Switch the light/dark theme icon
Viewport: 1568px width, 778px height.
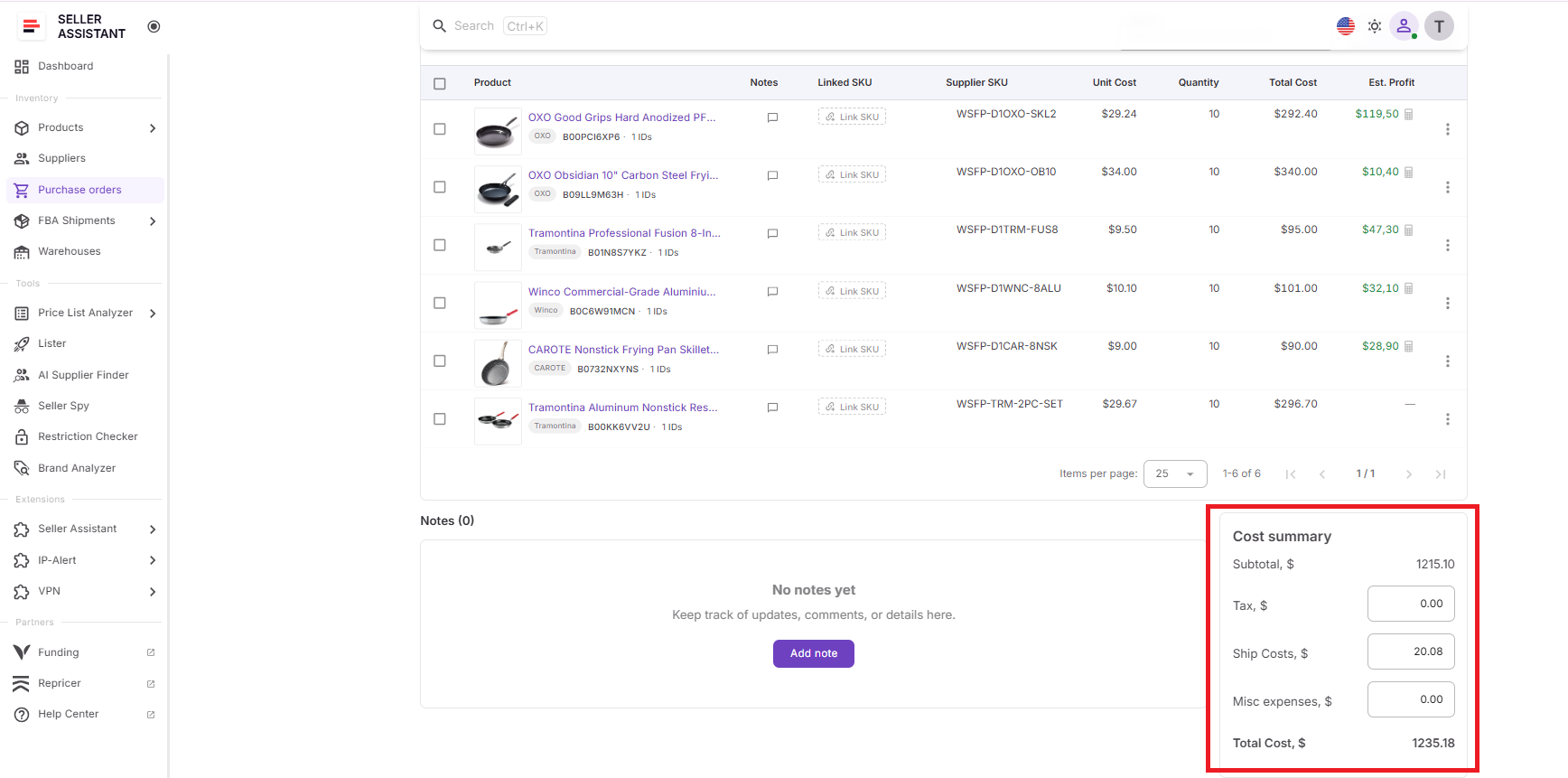pos(1375,26)
